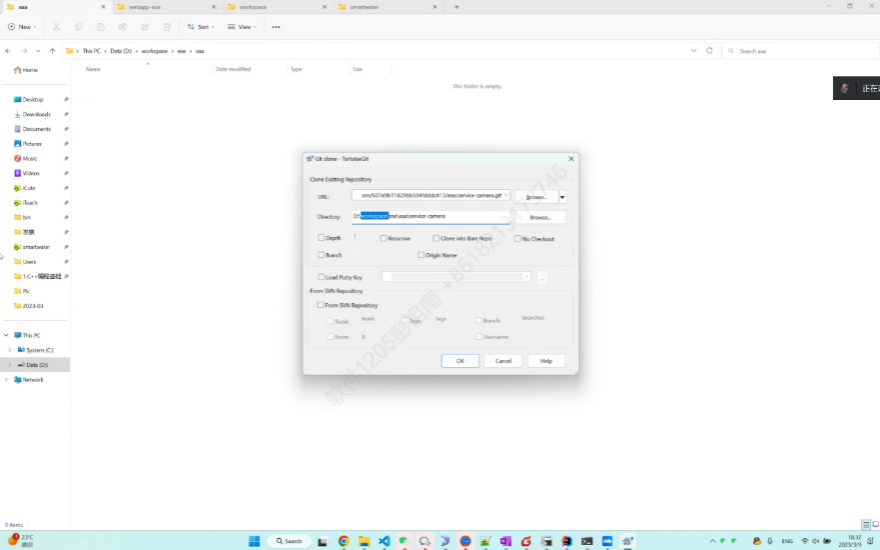Screen dimensions: 880x550
Task: Refresh the current folder view
Action: [709, 50]
